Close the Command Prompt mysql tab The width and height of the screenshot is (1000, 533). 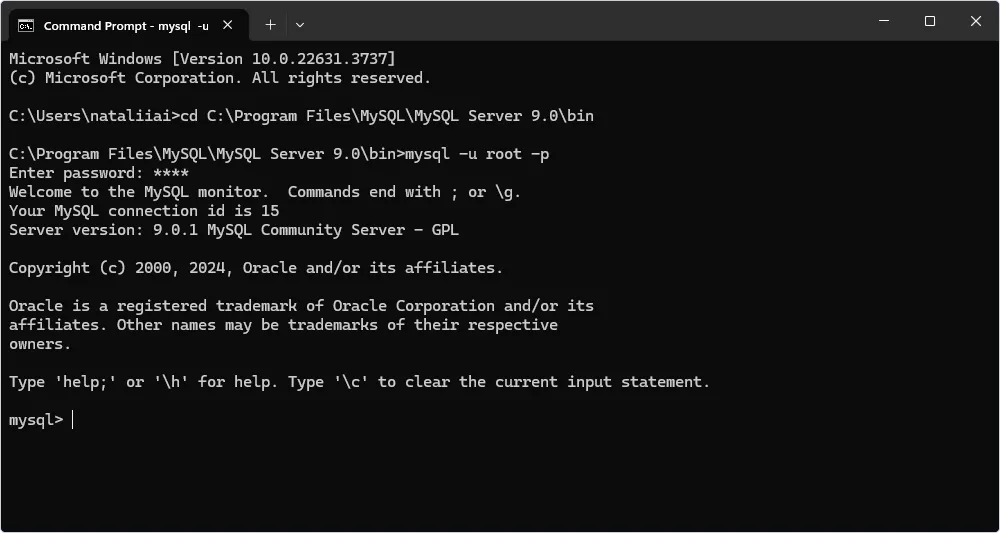pos(232,25)
